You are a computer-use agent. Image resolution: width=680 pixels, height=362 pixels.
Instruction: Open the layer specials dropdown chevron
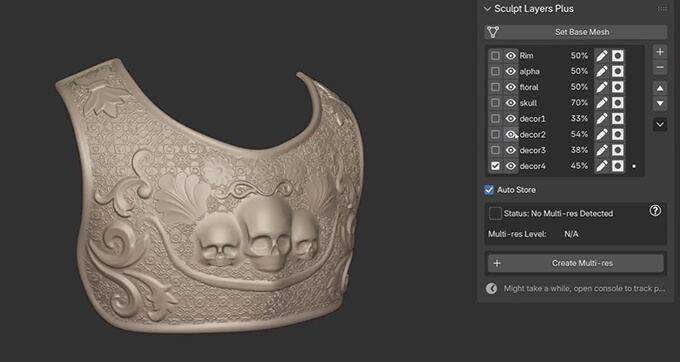click(660, 125)
